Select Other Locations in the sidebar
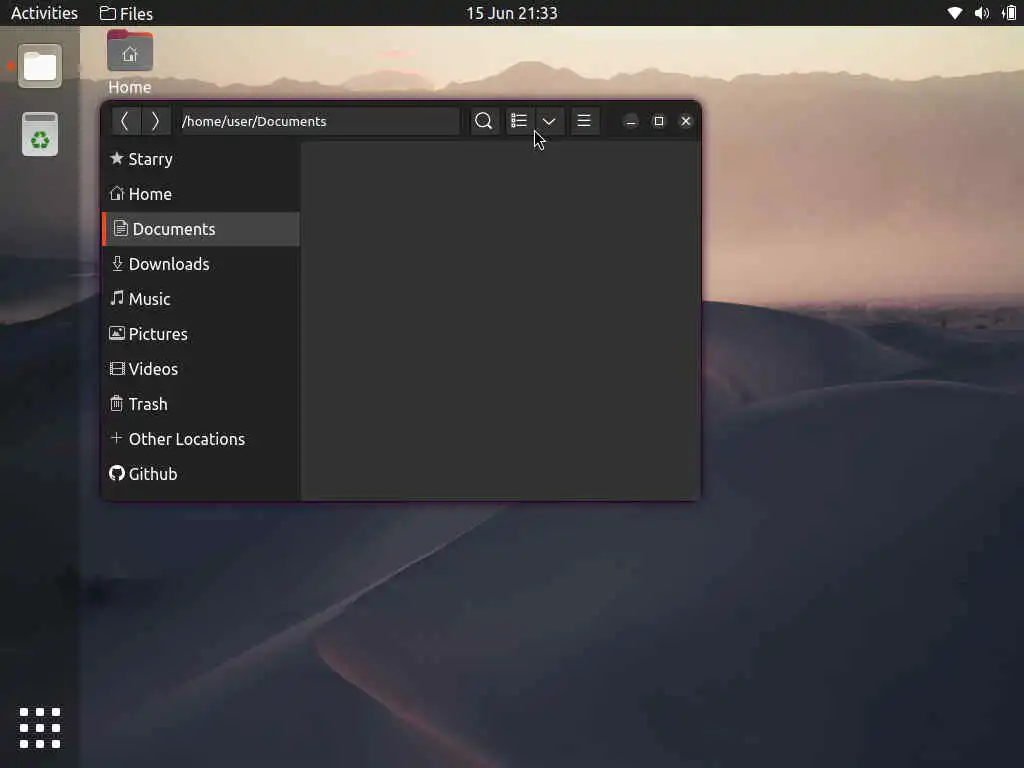The height and width of the screenshot is (768, 1024). pos(201,439)
